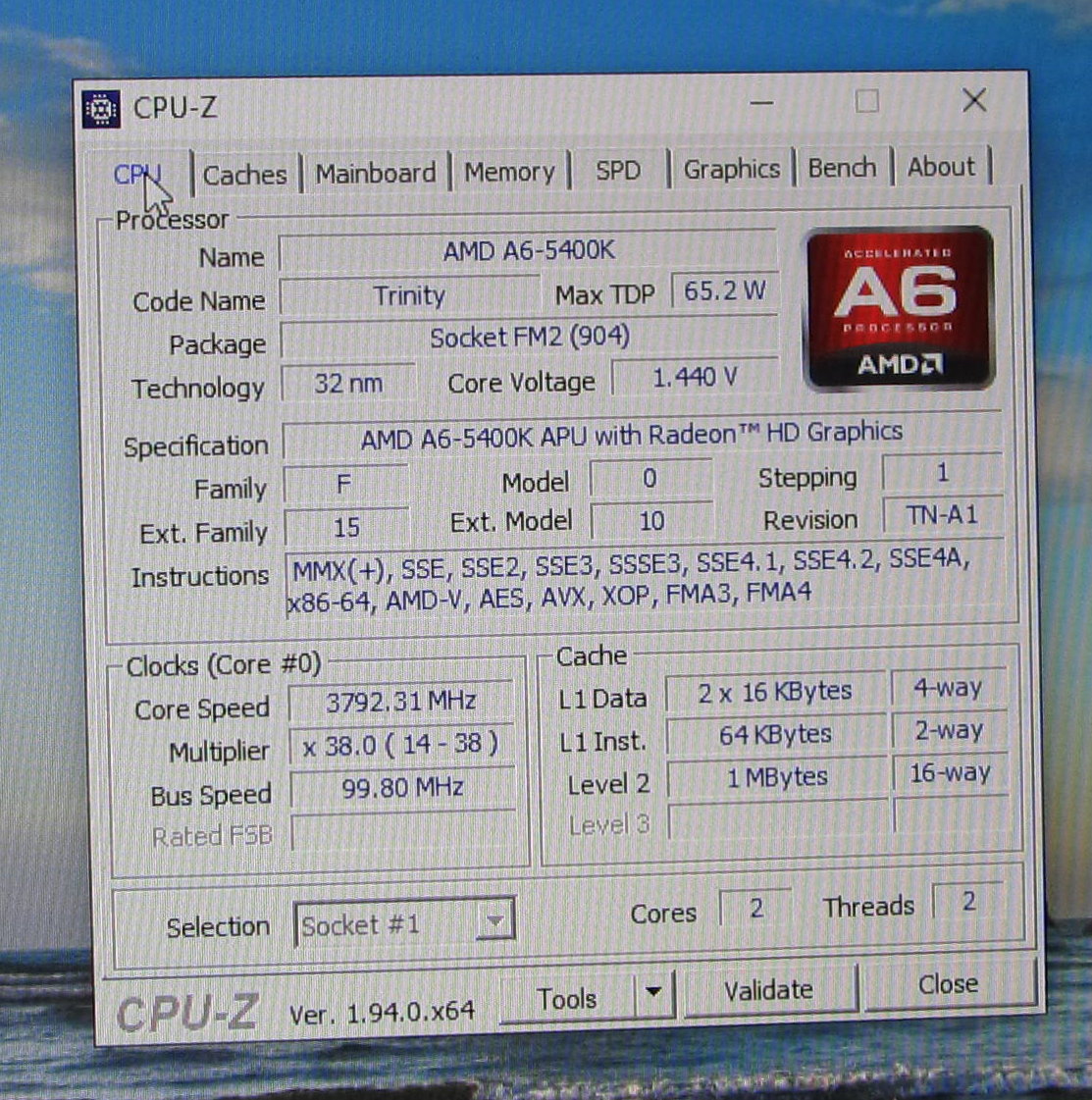Click the Technology value 32 nm
Image resolution: width=1092 pixels, height=1100 pixels.
(348, 383)
